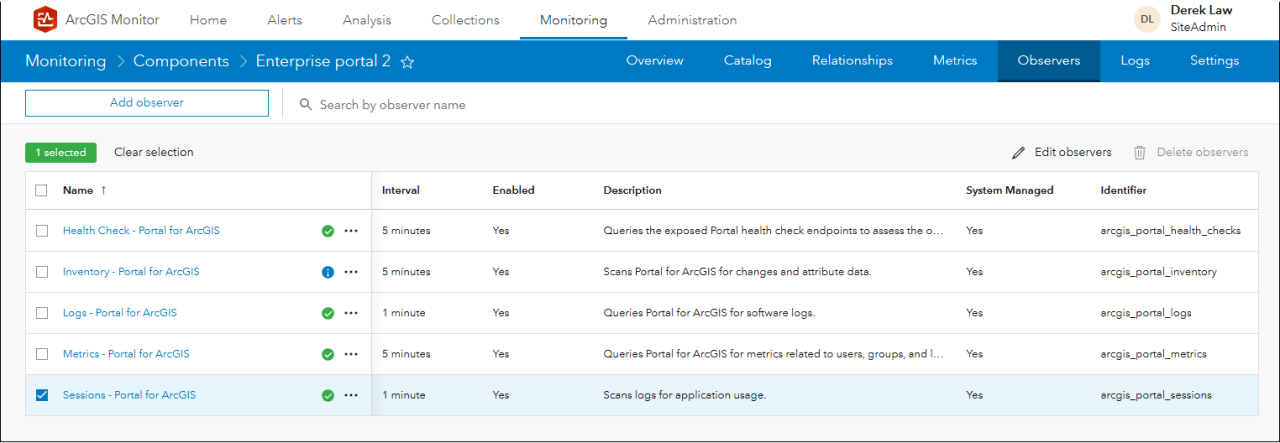Switch to the Metrics tab
Image resolution: width=1280 pixels, height=443 pixels.
[955, 61]
